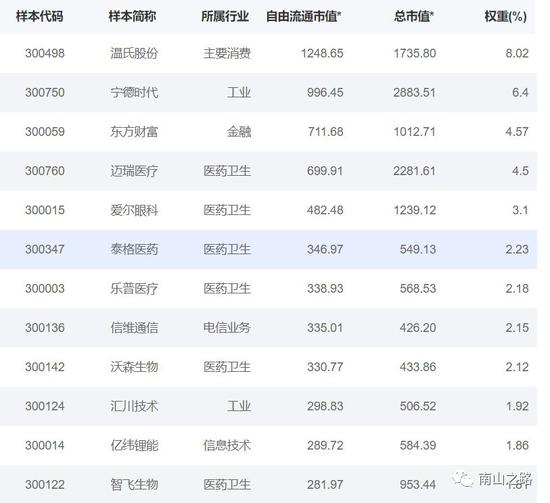
Task: Click total market value 2883.51
Action: [415, 93]
